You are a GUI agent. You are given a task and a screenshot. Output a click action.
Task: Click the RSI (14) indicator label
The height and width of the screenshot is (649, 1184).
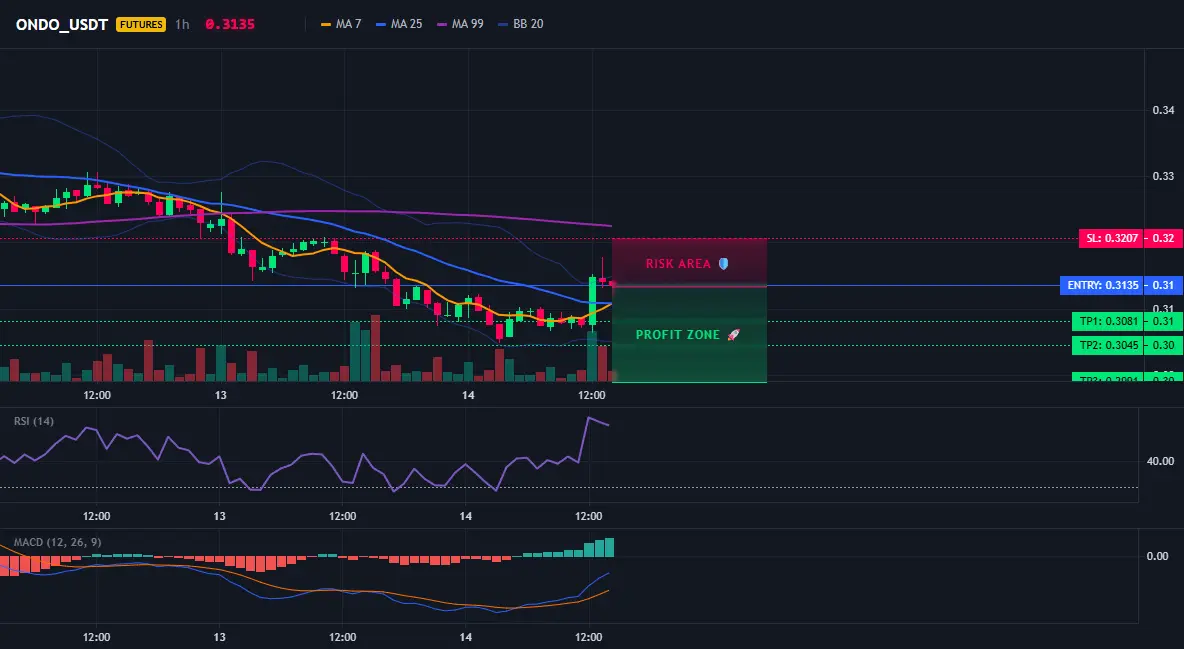coord(34,421)
